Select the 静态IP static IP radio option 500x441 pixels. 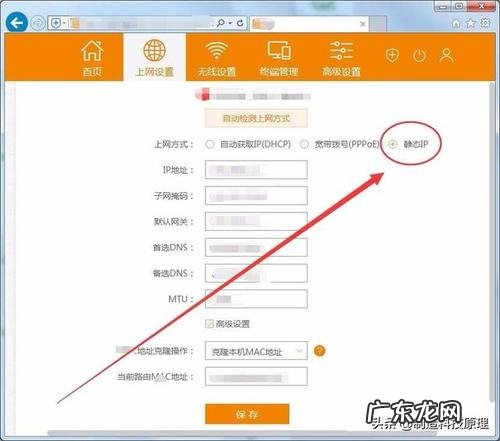tap(393, 144)
